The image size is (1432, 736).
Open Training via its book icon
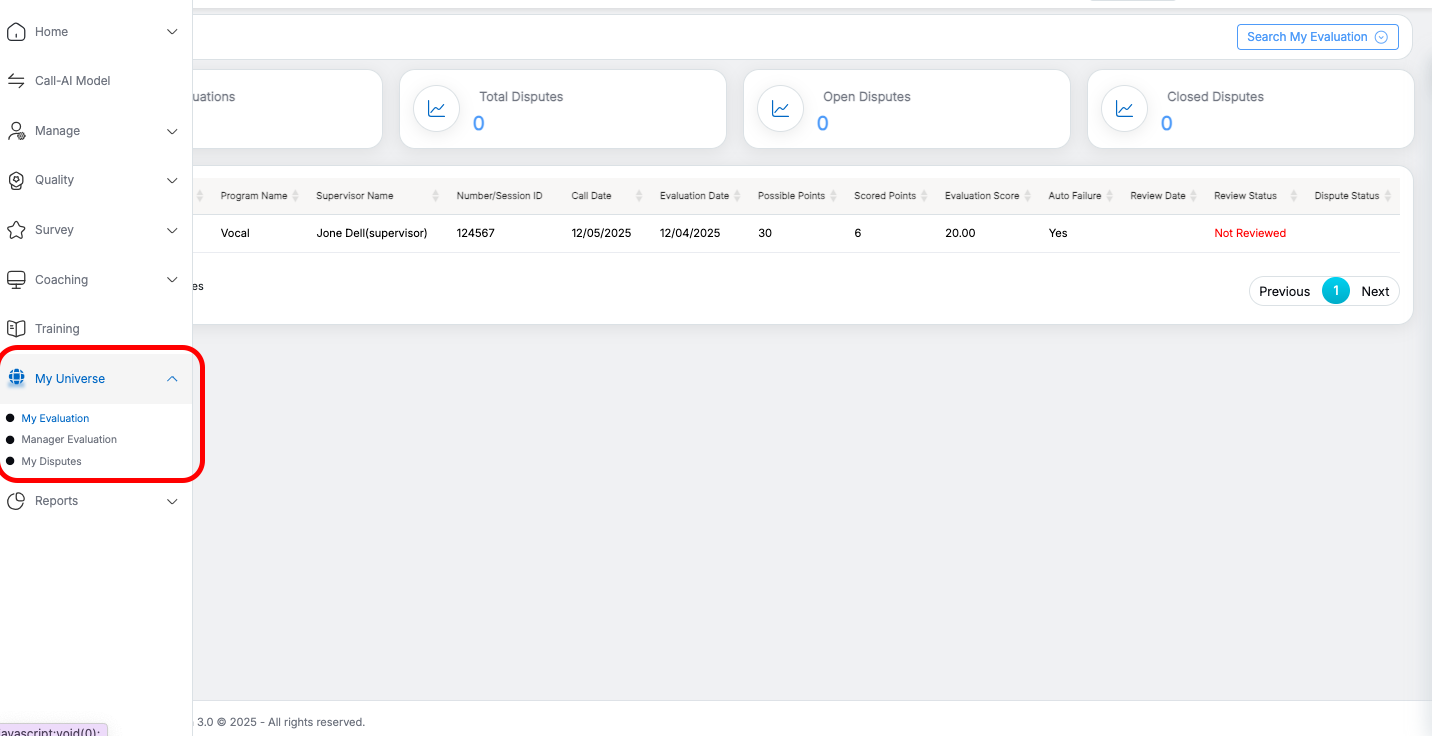point(16,329)
